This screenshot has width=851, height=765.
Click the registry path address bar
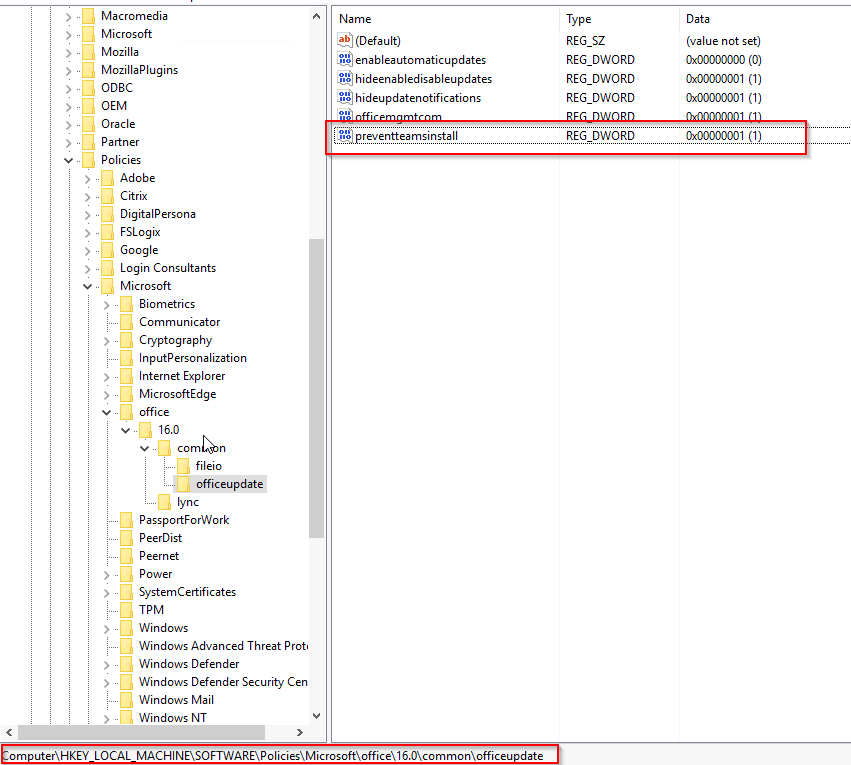point(279,755)
